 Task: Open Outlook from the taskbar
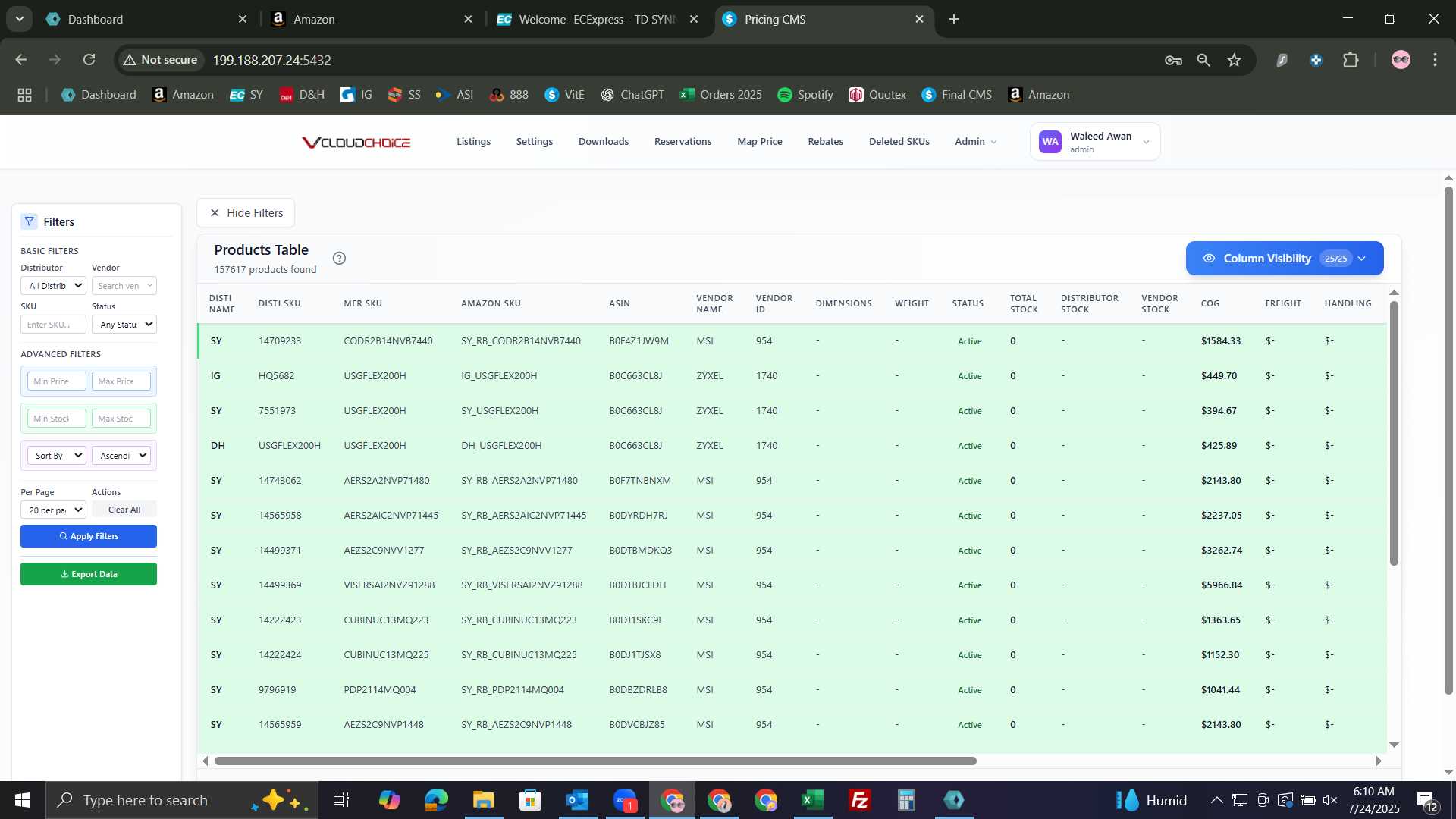coord(577,800)
